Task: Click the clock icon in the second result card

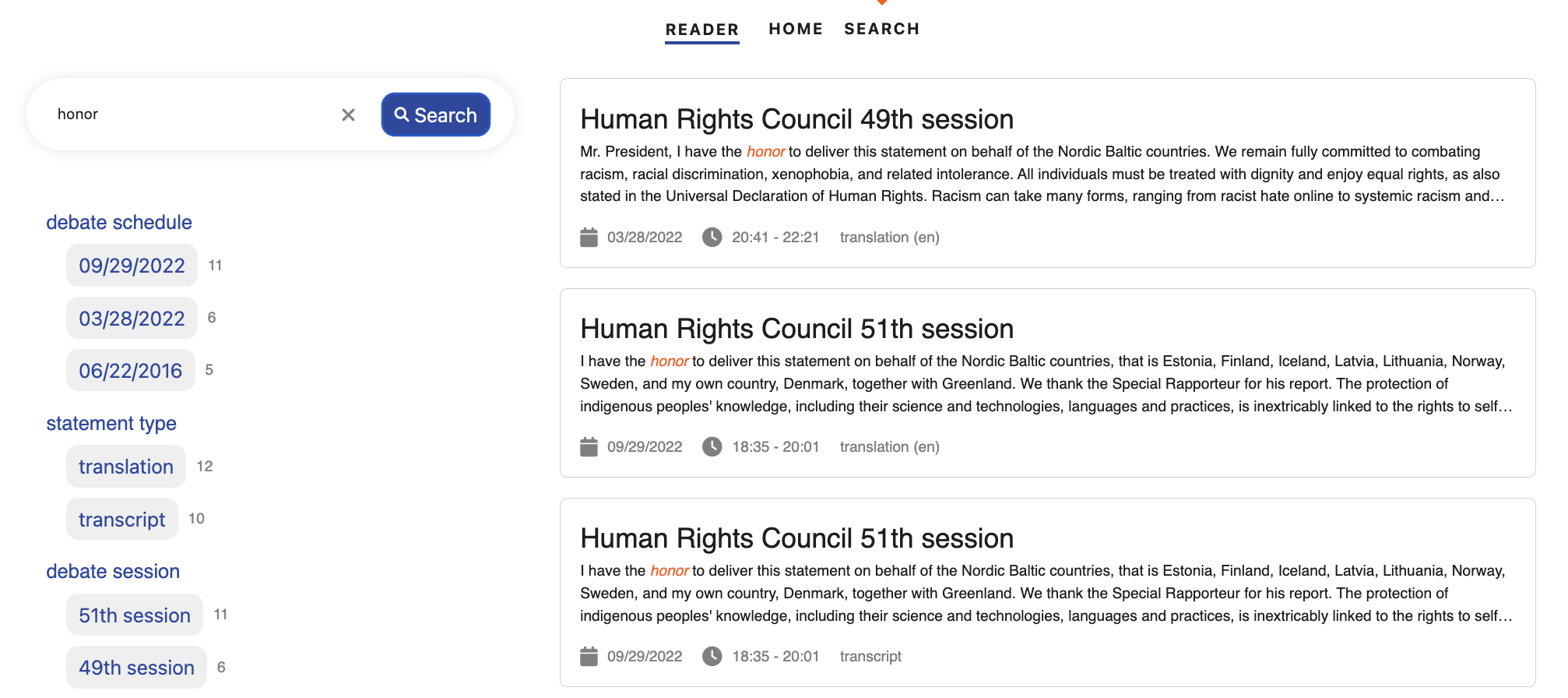Action: tap(712, 446)
